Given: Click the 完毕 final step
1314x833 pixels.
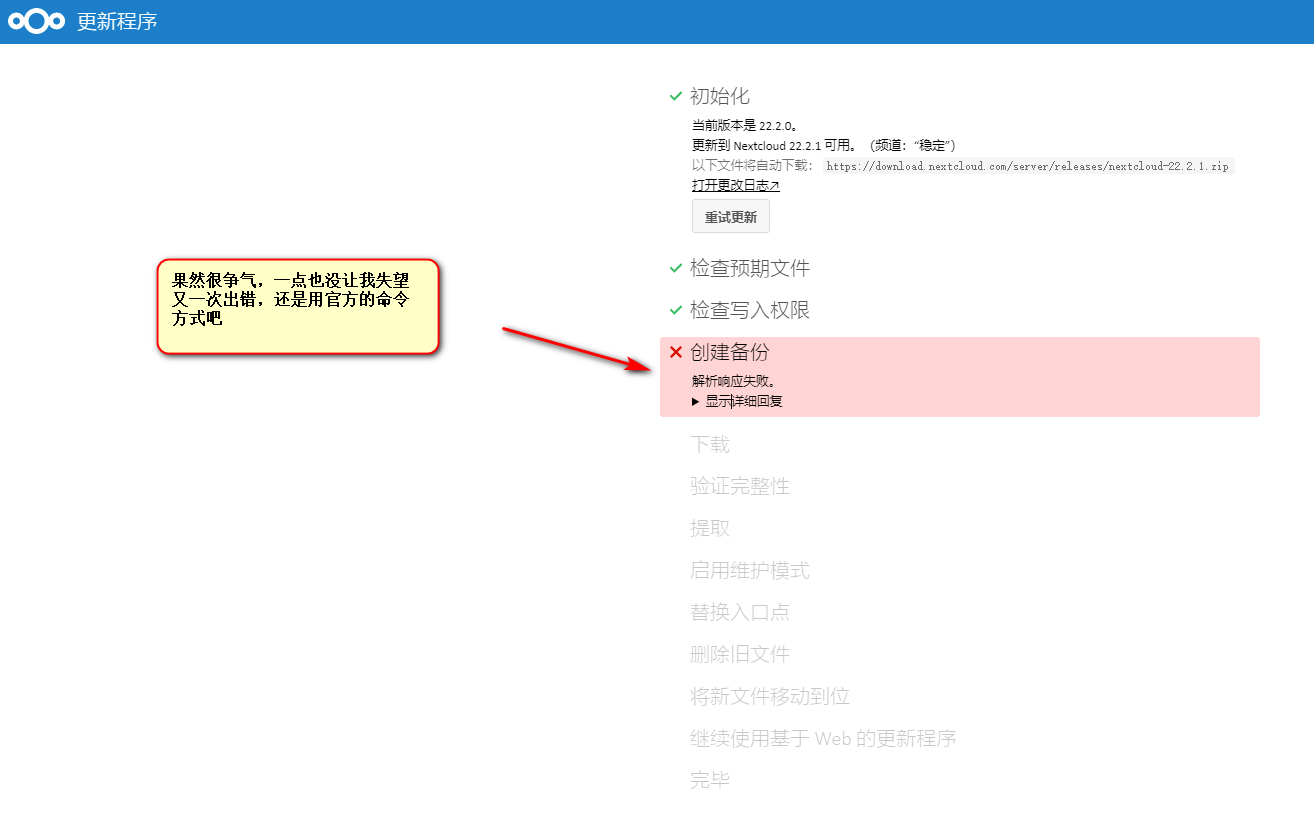Looking at the screenshot, I should click(710, 781).
